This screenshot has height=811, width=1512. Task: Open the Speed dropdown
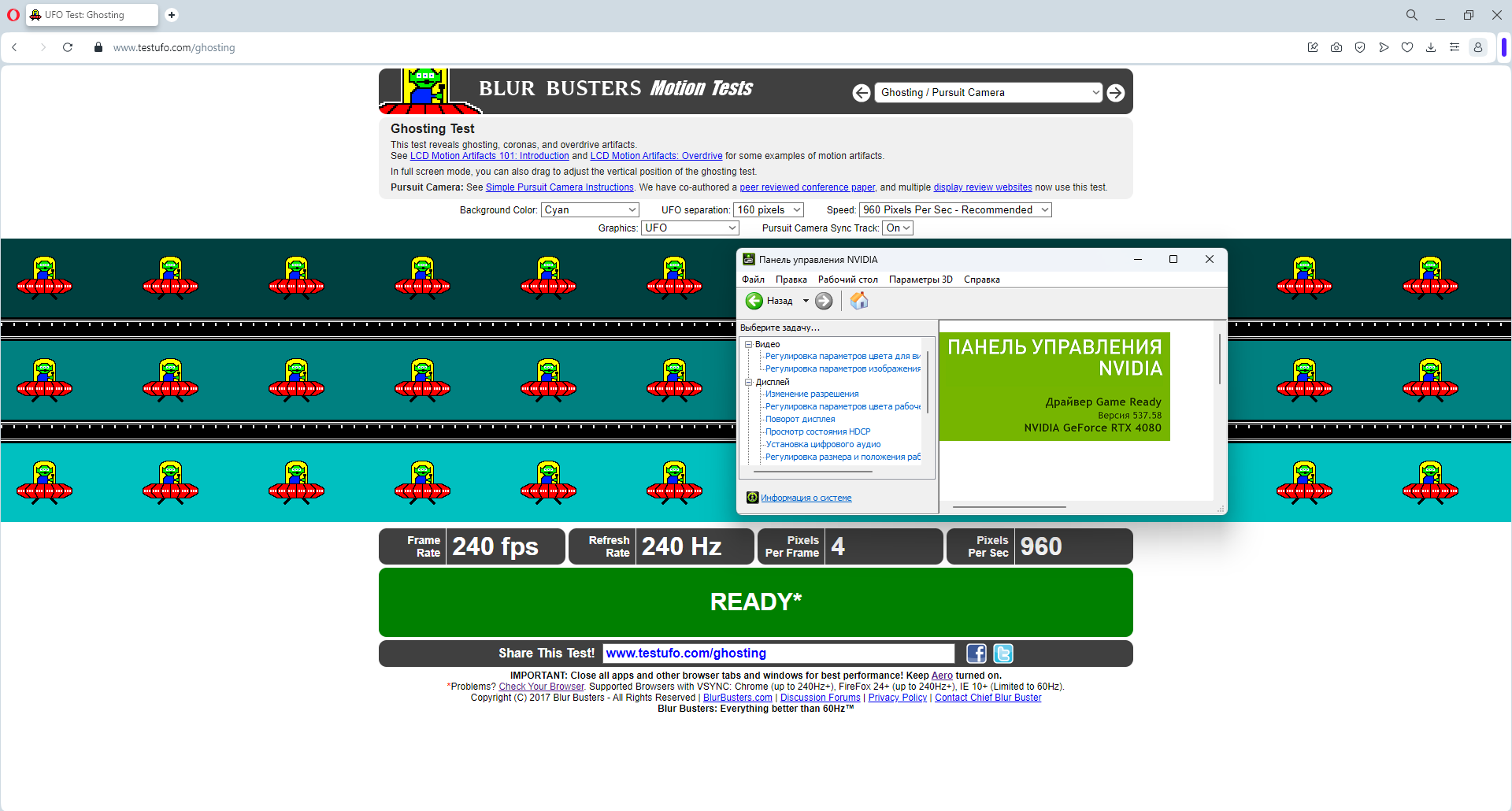956,210
